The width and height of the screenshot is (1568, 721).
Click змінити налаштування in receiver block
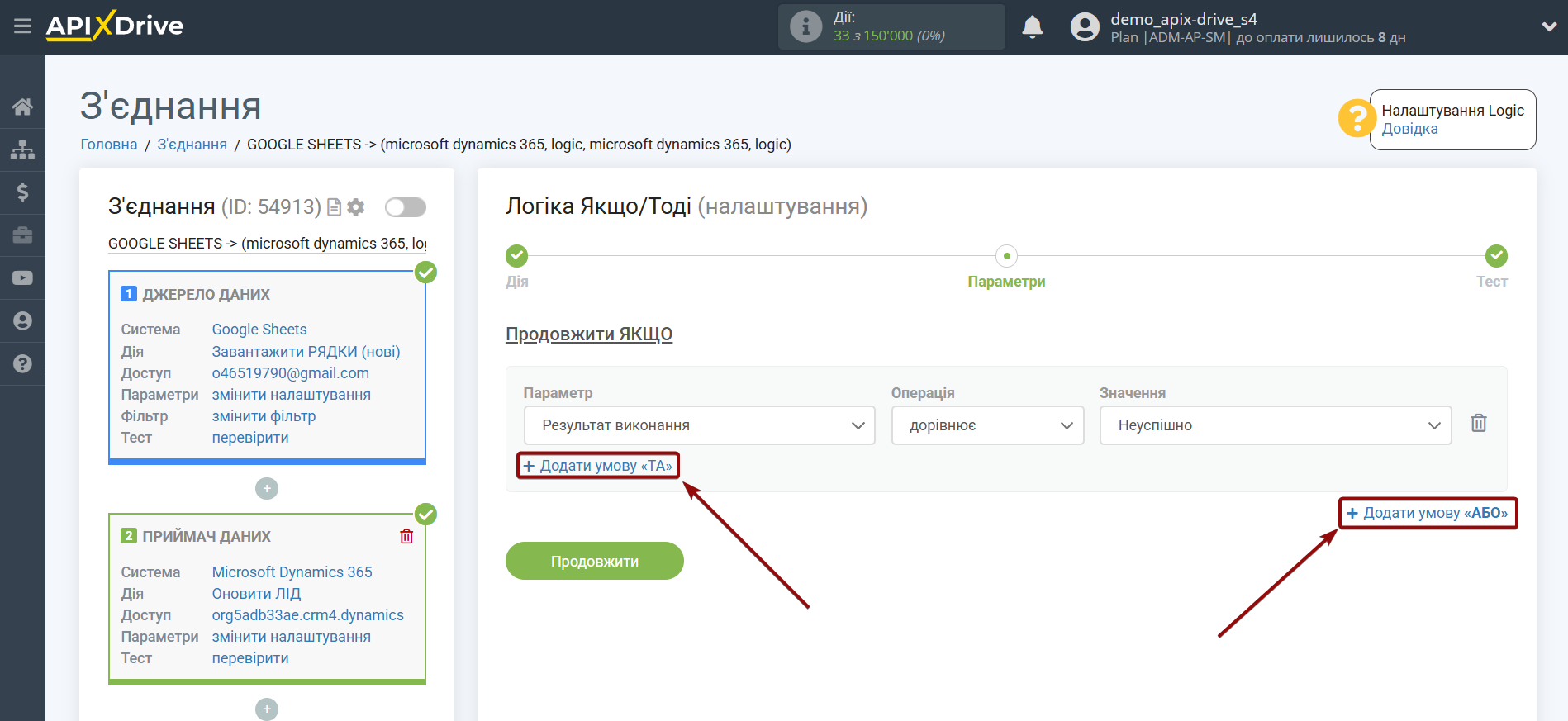pyautogui.click(x=292, y=637)
